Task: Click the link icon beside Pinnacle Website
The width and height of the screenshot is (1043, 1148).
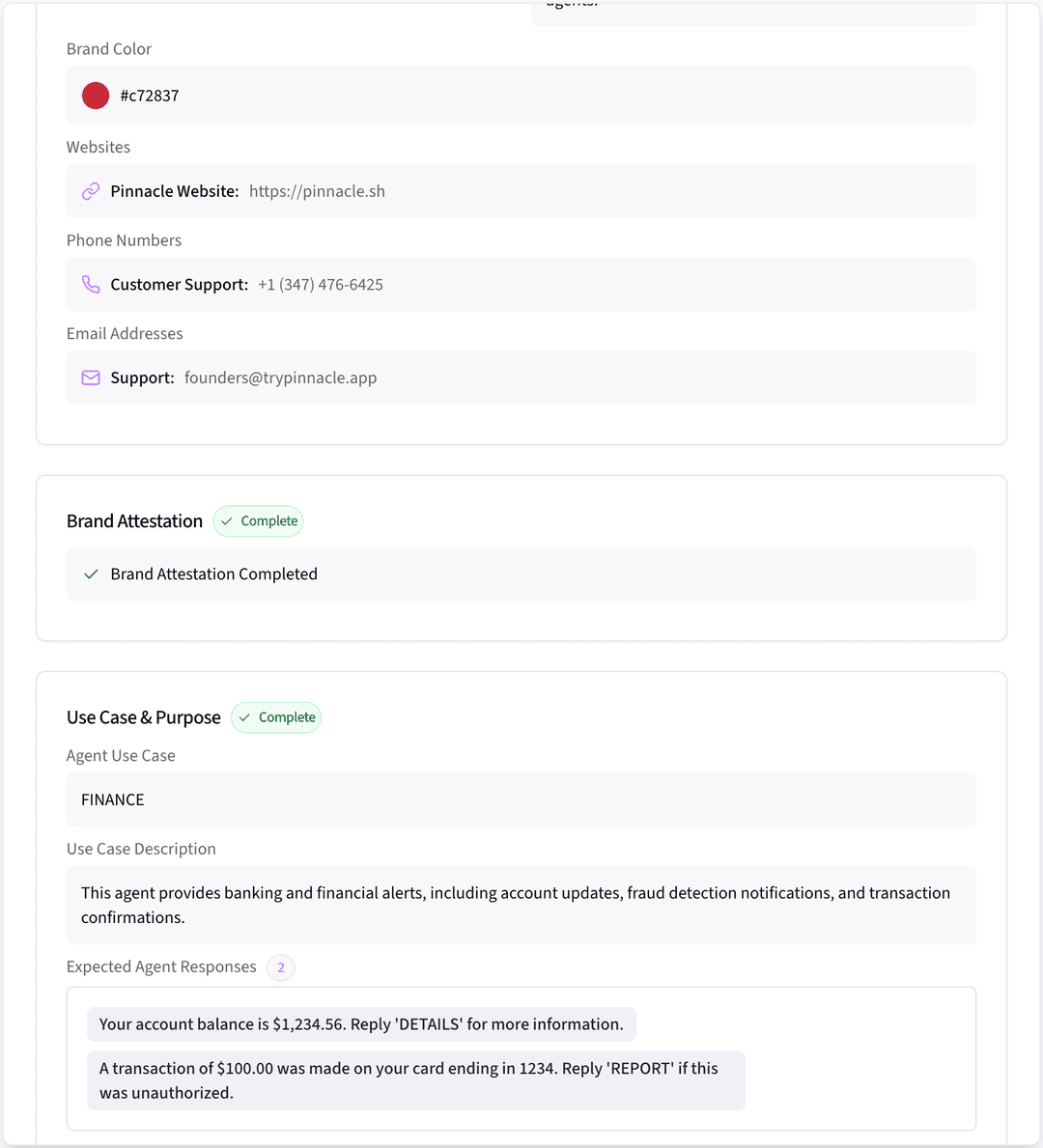Action: pos(91,191)
